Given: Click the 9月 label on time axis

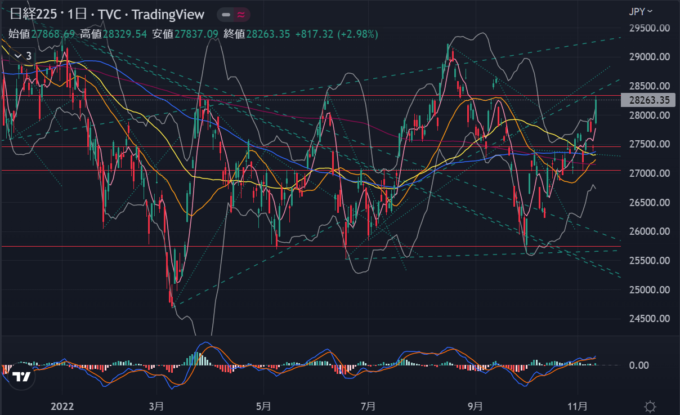Looking at the screenshot, I should coord(476,406).
